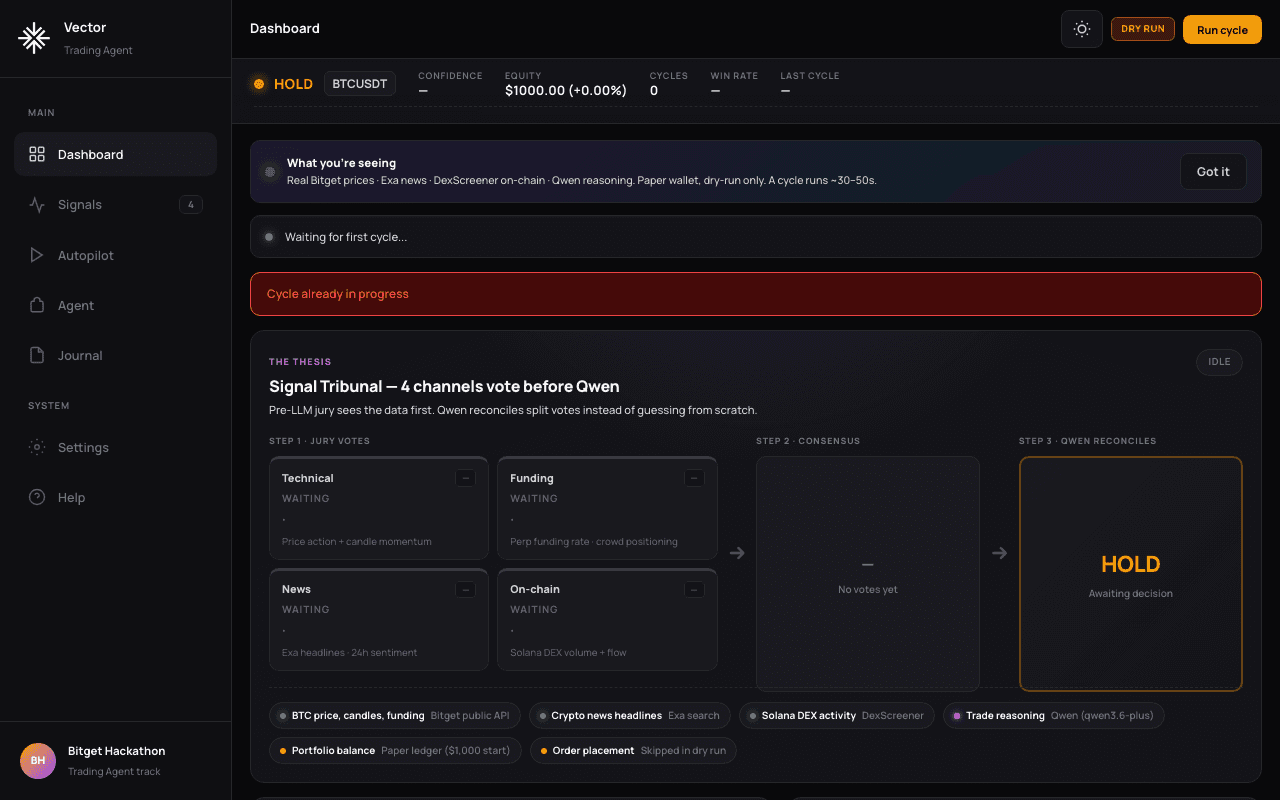Open the Bitget Hackathon profile name

117,751
